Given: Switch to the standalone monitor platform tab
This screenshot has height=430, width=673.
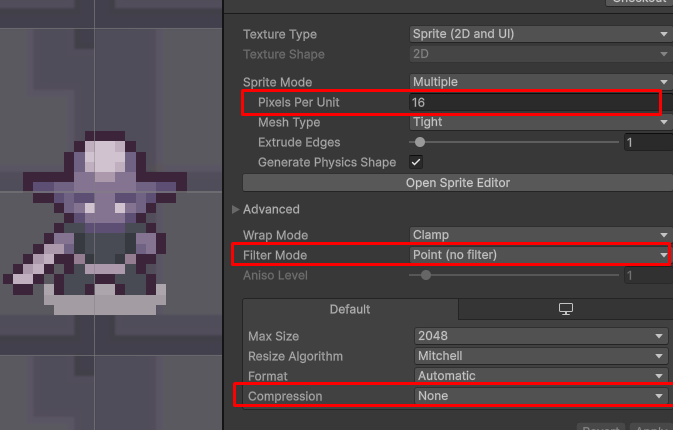Looking at the screenshot, I should pyautogui.click(x=565, y=310).
